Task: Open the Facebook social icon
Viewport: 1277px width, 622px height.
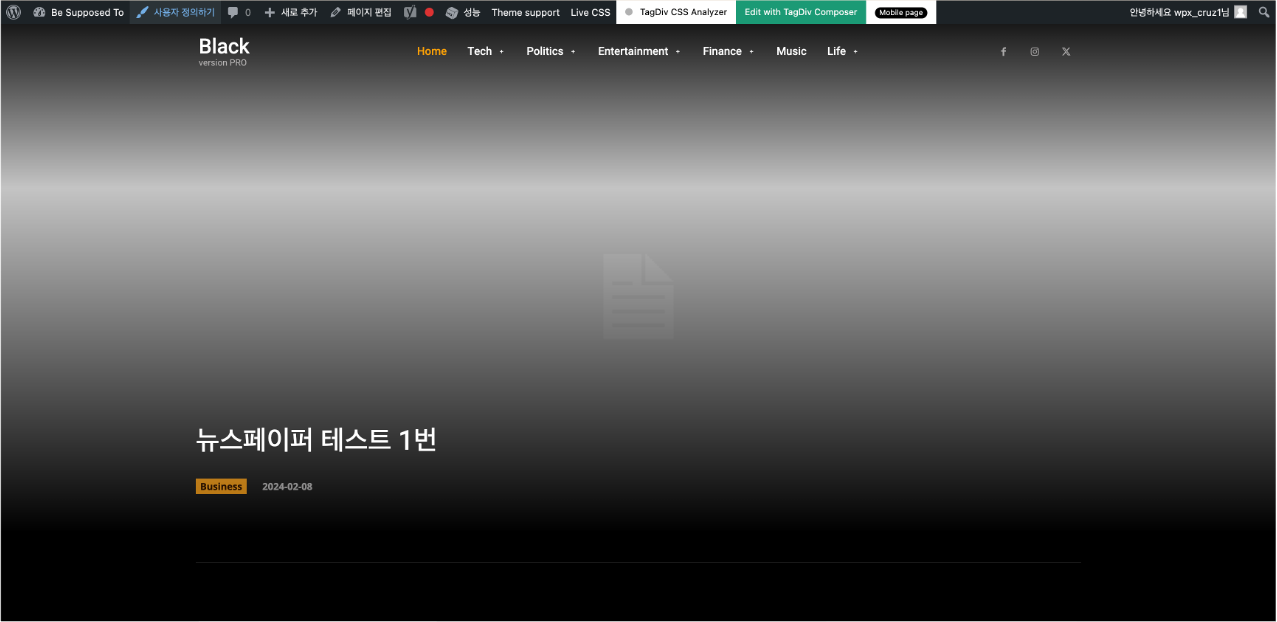Action: pyautogui.click(x=1003, y=52)
